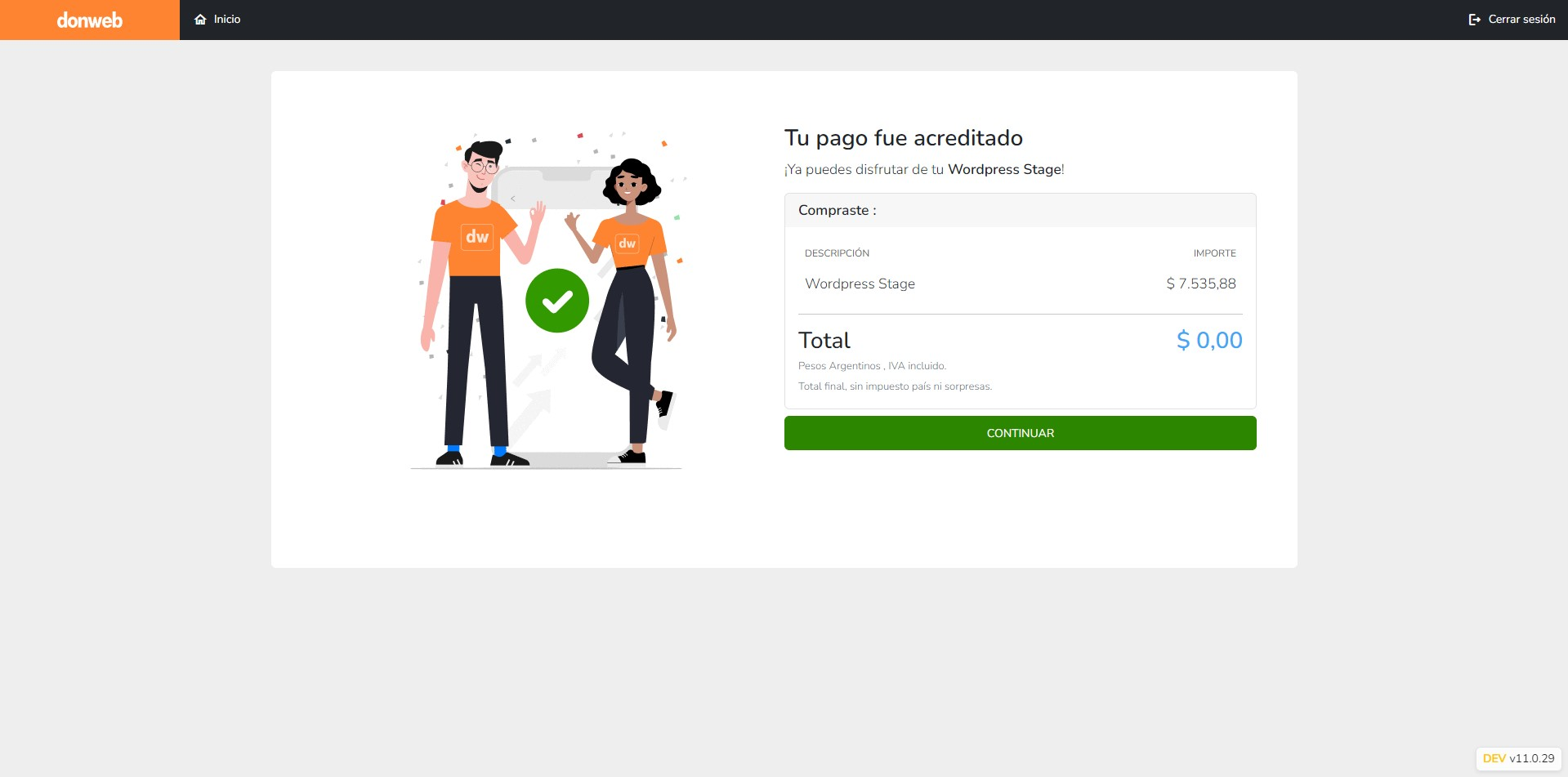This screenshot has height=777, width=1568.
Task: Click the DEV v11.0.29 version badge
Action: pos(1518,758)
